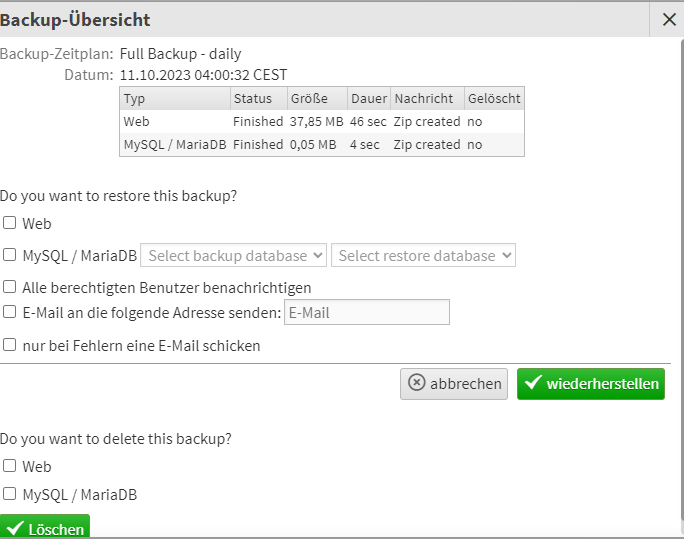Click the E-Mail address input field
Image resolution: width=684 pixels, height=539 pixels.
tap(367, 312)
